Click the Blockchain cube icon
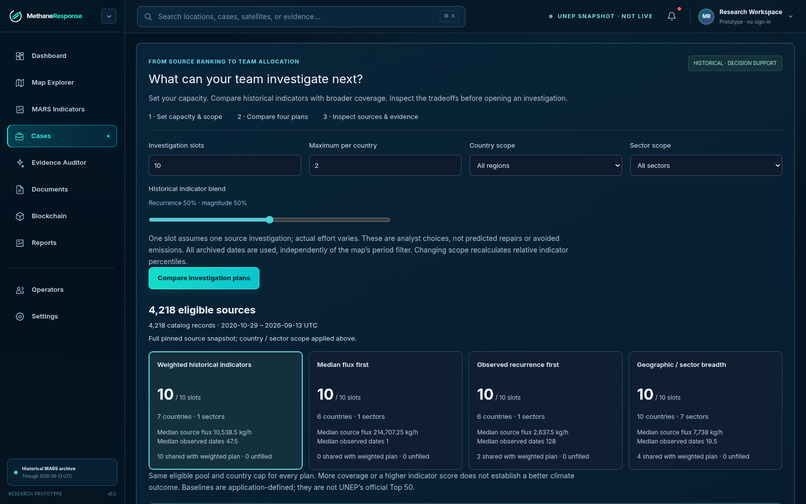This screenshot has height=504, width=806. point(20,216)
